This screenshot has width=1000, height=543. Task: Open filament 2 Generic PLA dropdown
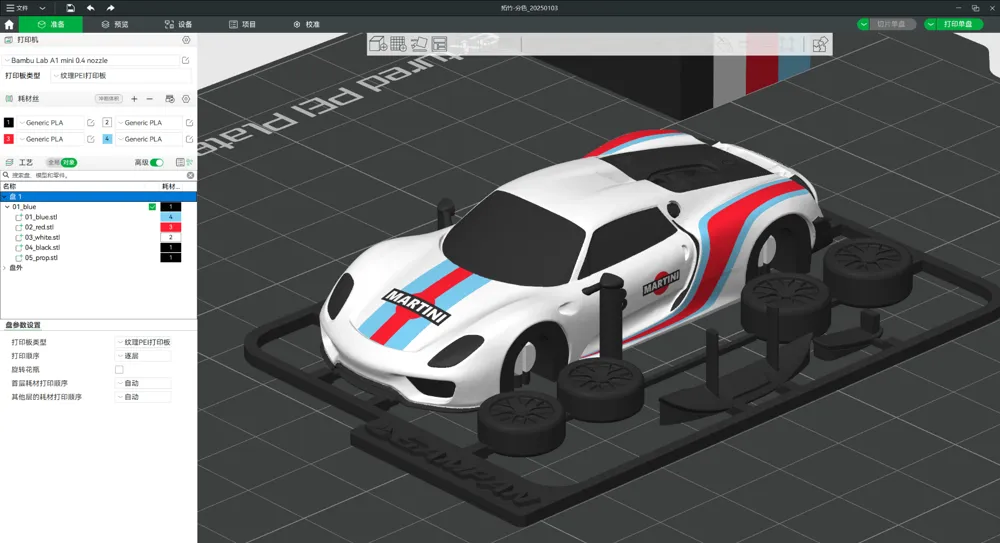tap(148, 123)
